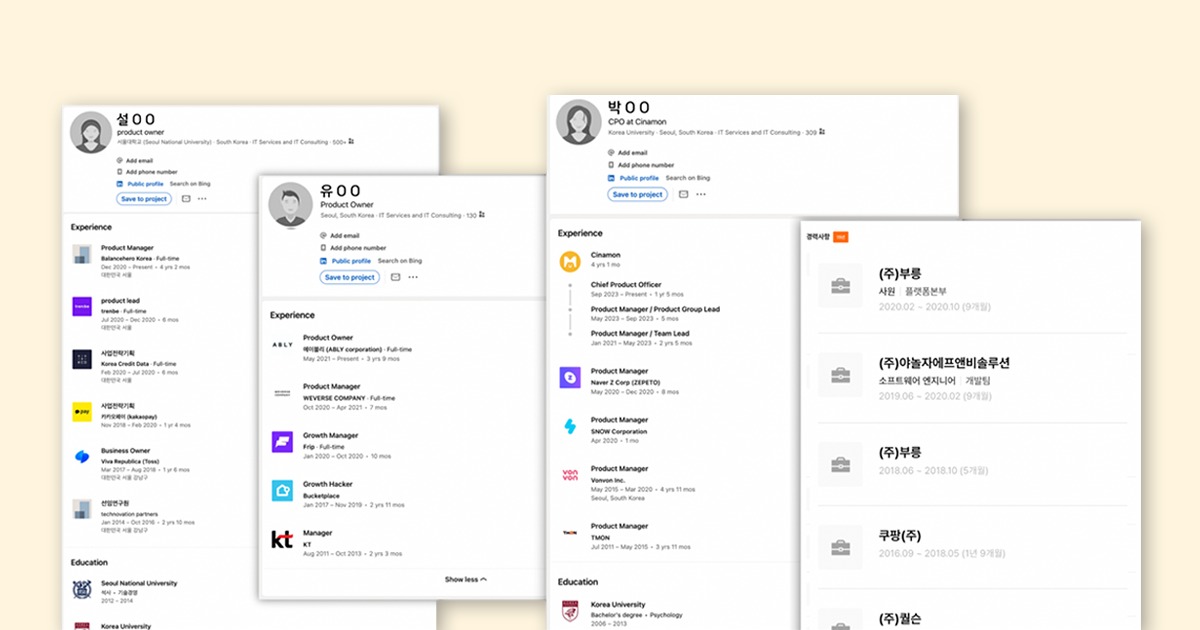The image size is (1200, 630).
Task: Open the three-dot more menu on 박OO's profile
Action: point(701,194)
